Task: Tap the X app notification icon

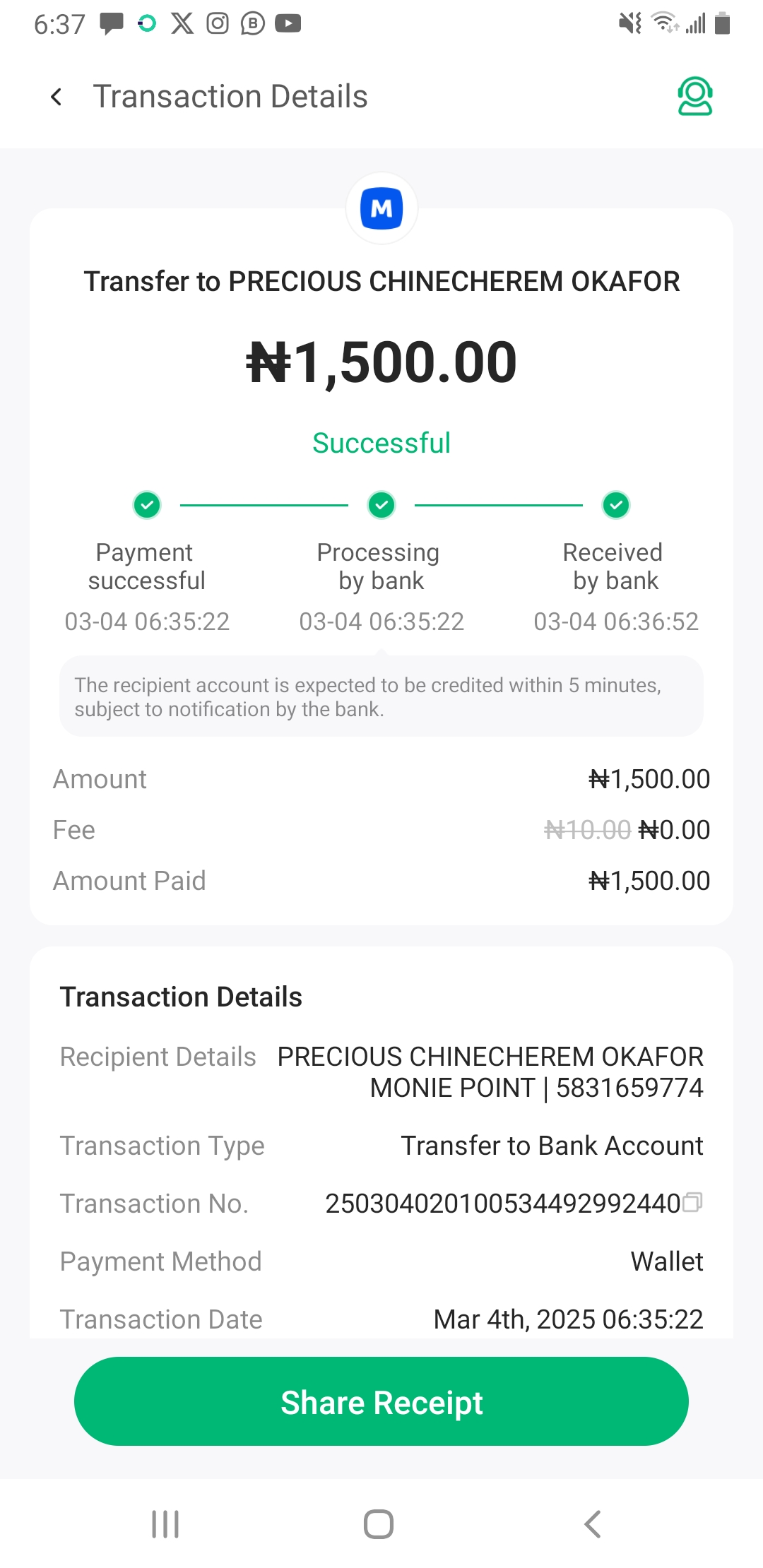Action: coord(182,23)
